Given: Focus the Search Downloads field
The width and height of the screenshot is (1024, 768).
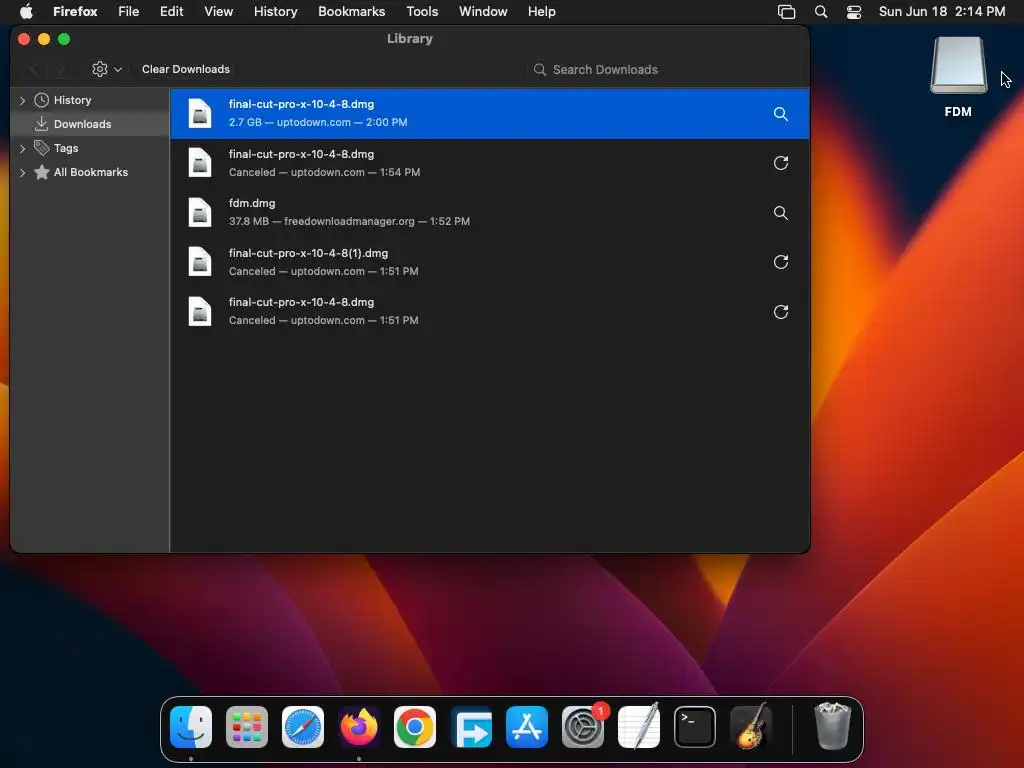Looking at the screenshot, I should (664, 70).
